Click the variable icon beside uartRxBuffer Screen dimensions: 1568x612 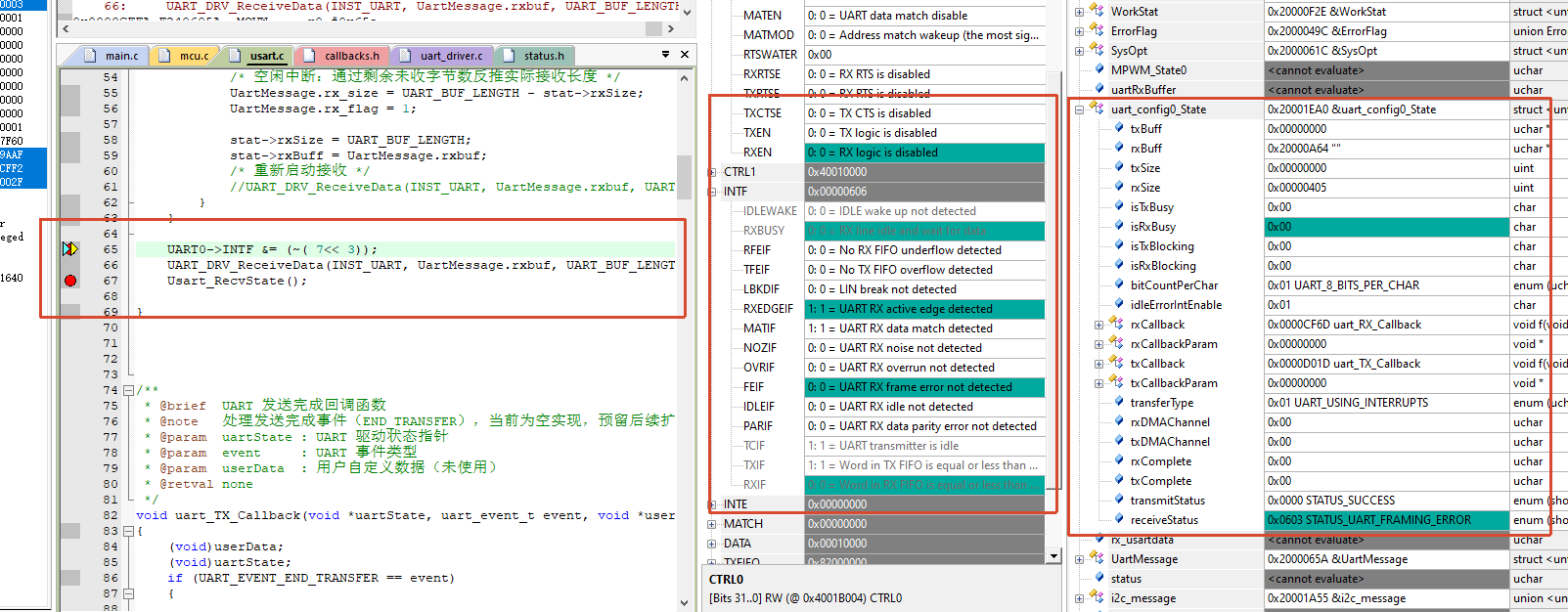tap(1098, 90)
